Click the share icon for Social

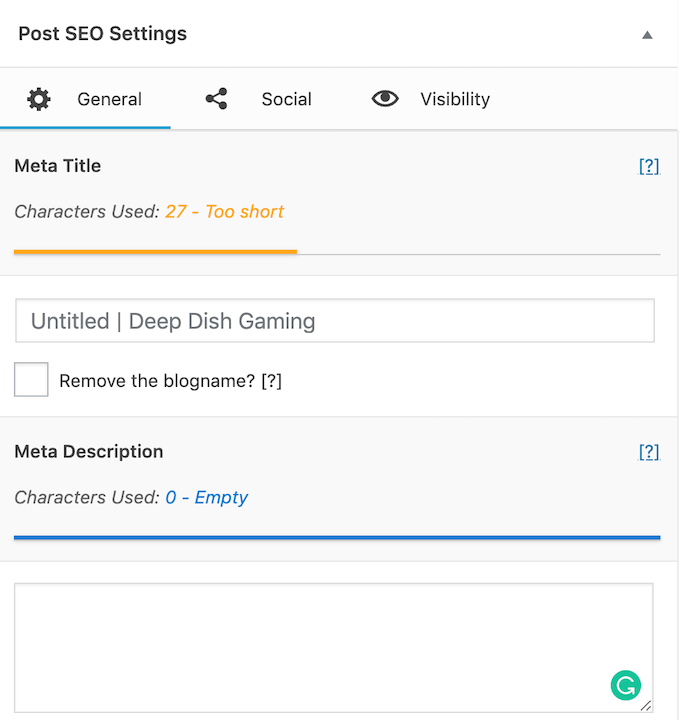[216, 99]
